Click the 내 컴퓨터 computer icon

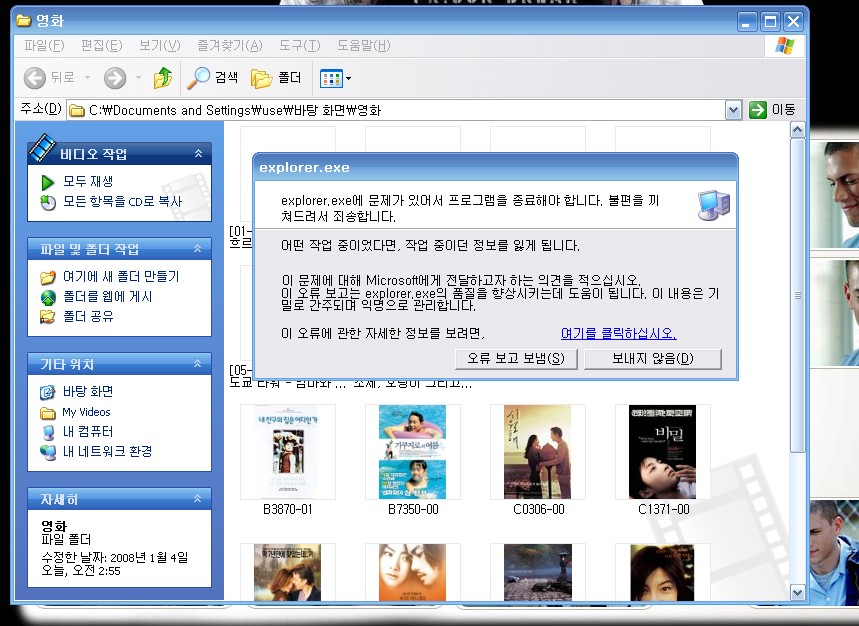coord(48,432)
